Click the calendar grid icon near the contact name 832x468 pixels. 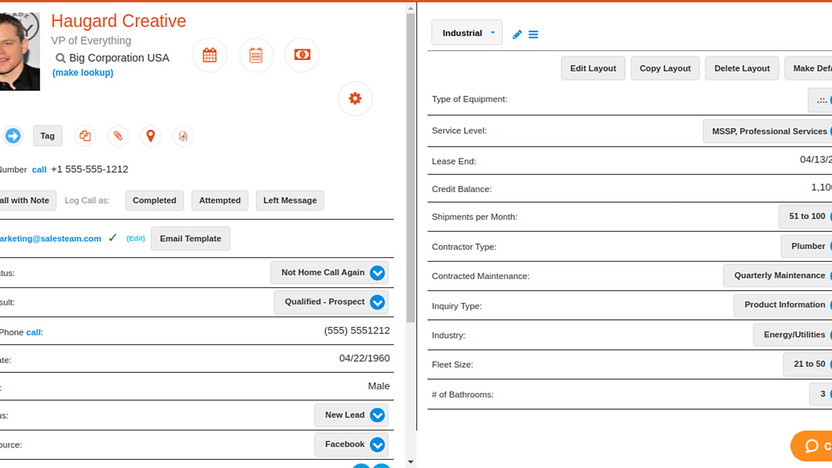[x=210, y=55]
